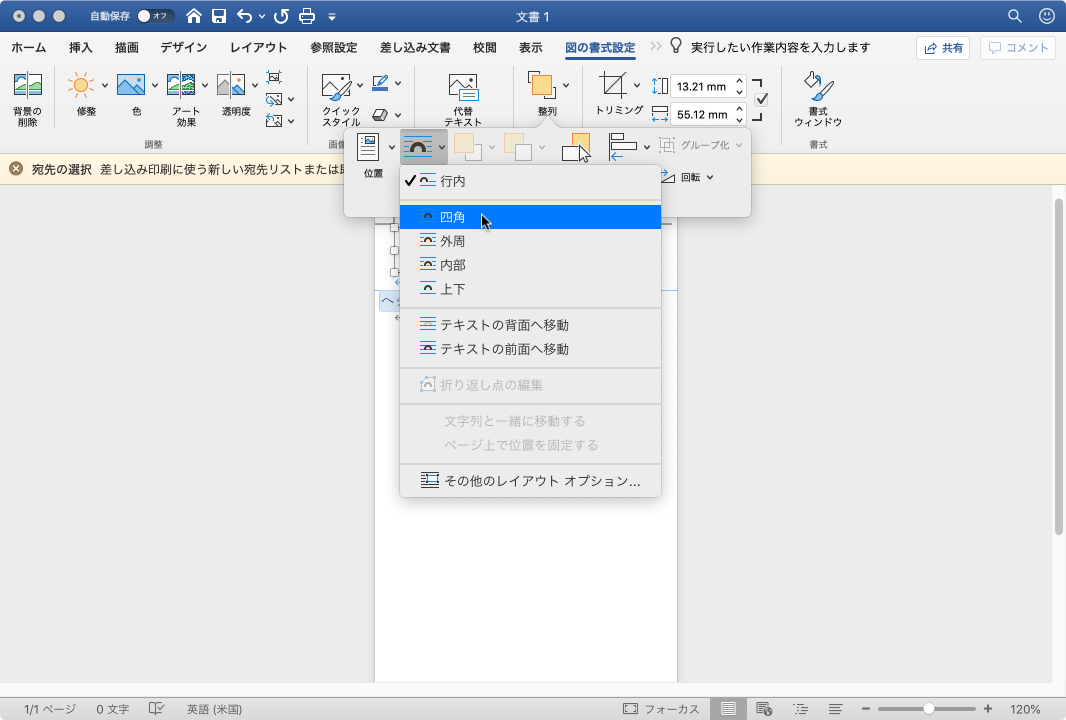Select the checked In Line (行内) wrap option

(530, 181)
